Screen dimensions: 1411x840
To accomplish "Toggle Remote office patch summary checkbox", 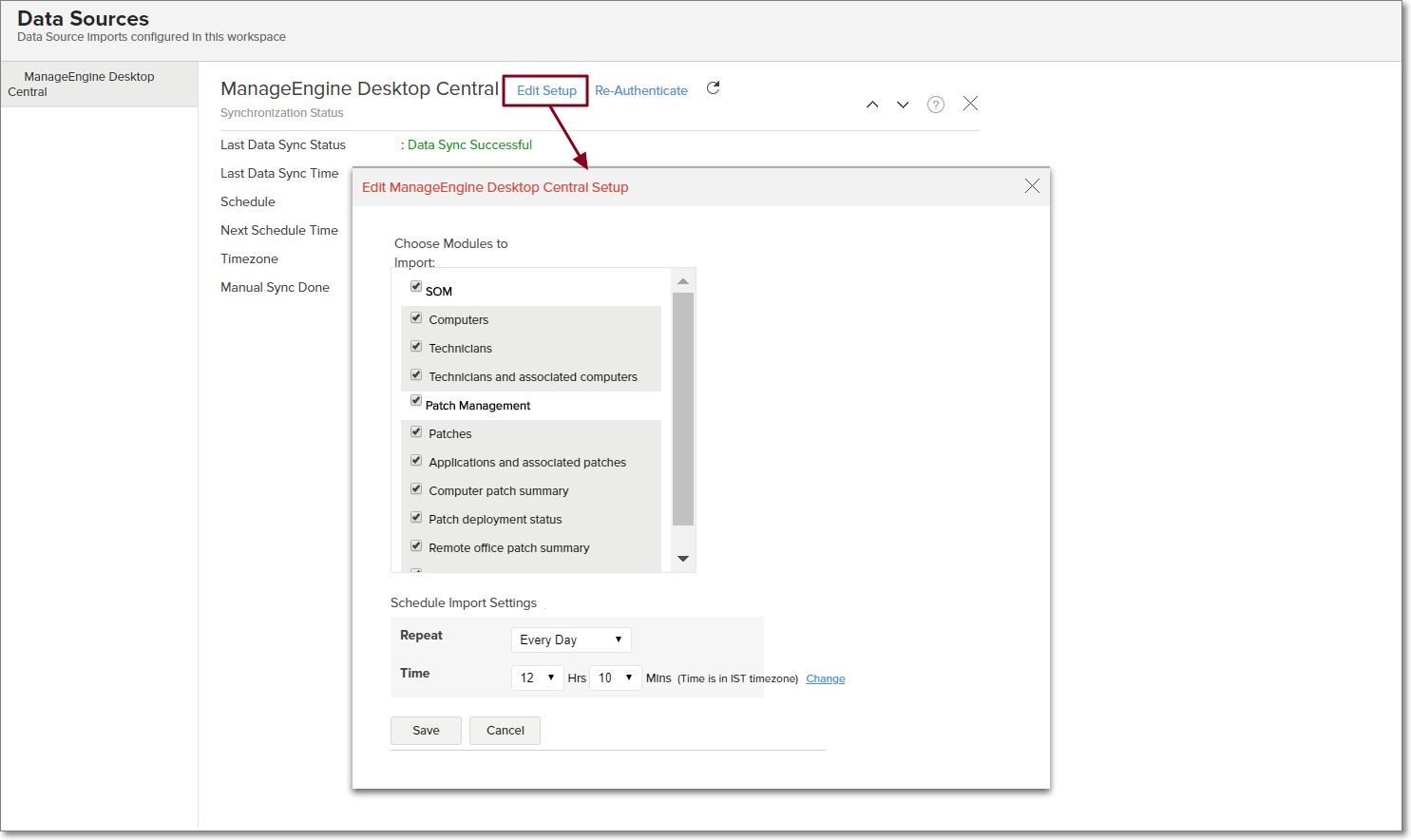I will click(x=416, y=545).
